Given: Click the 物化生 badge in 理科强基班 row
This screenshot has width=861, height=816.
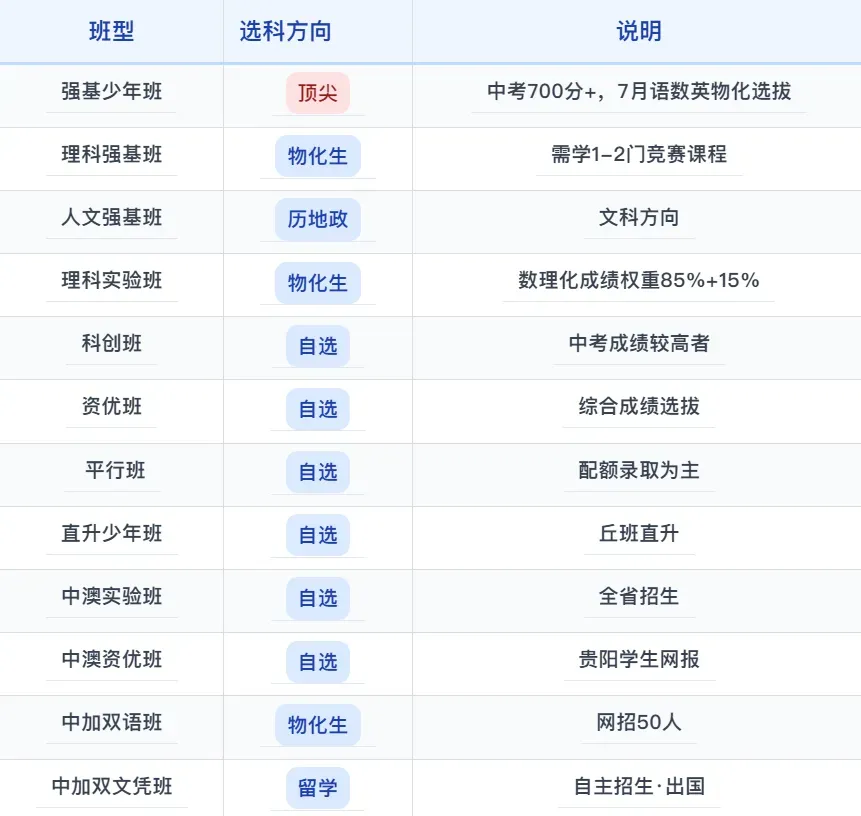Looking at the screenshot, I should 318,156.
